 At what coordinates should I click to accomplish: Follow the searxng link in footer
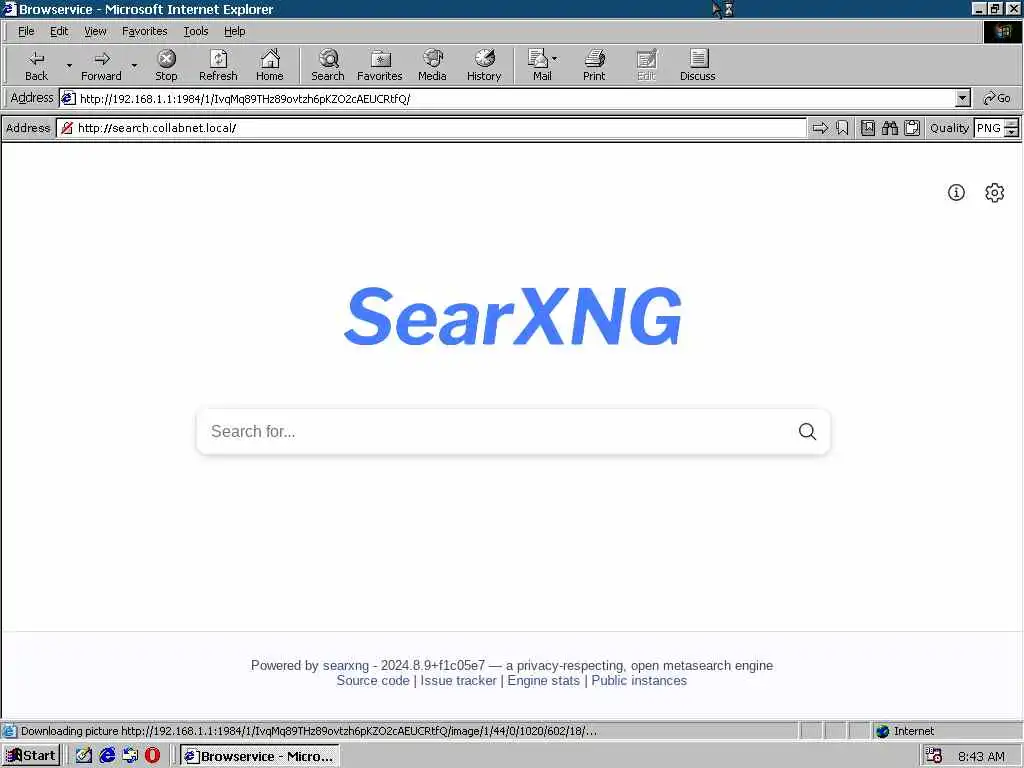(345, 665)
